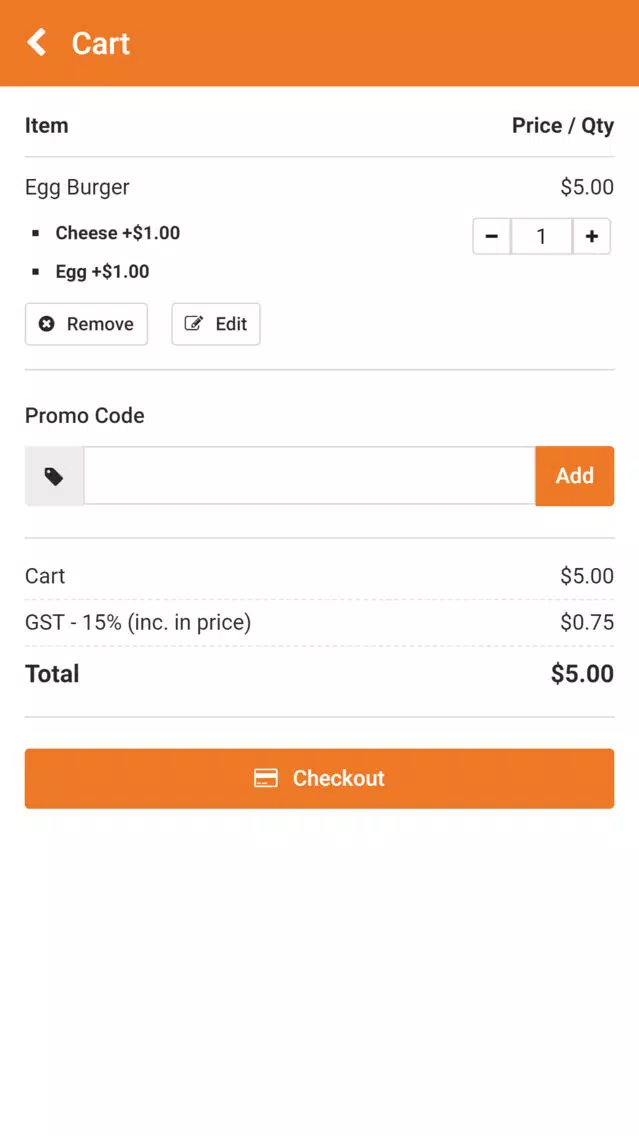The width and height of the screenshot is (639, 1136).
Task: Focus the Promo Code text field
Action: click(x=309, y=476)
